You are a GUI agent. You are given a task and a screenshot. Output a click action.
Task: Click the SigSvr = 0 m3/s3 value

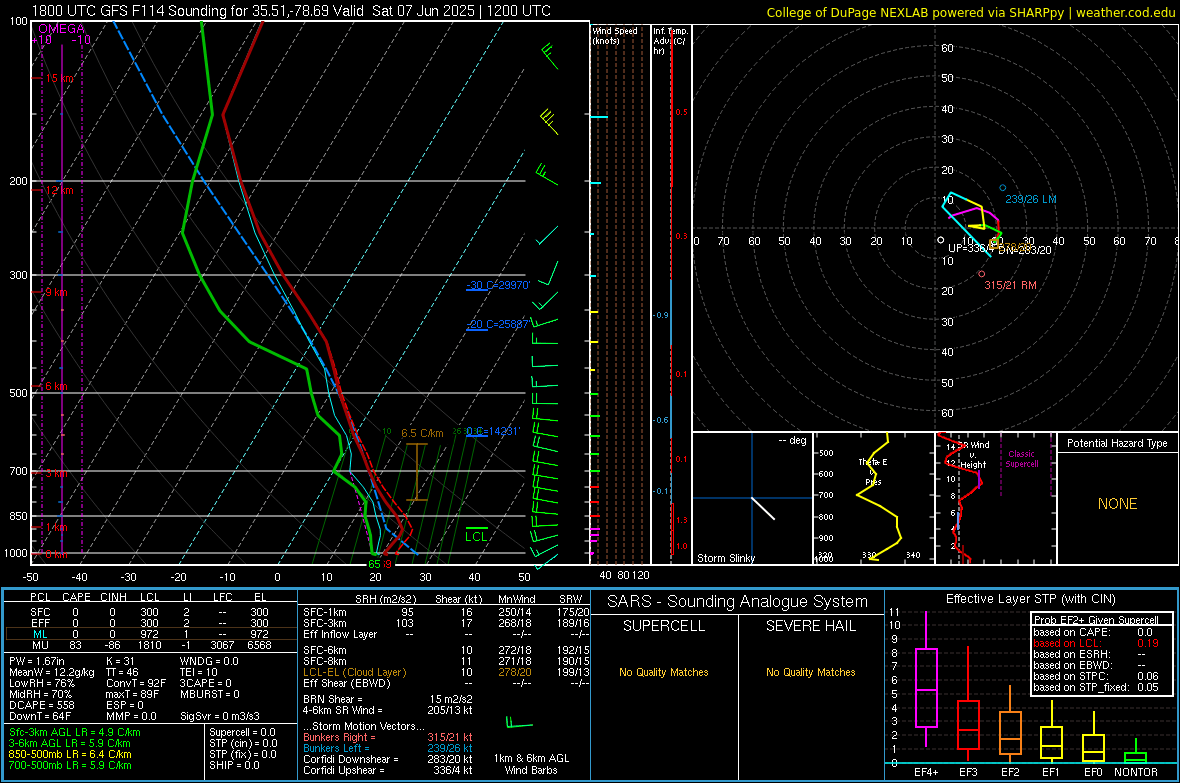coord(220,717)
